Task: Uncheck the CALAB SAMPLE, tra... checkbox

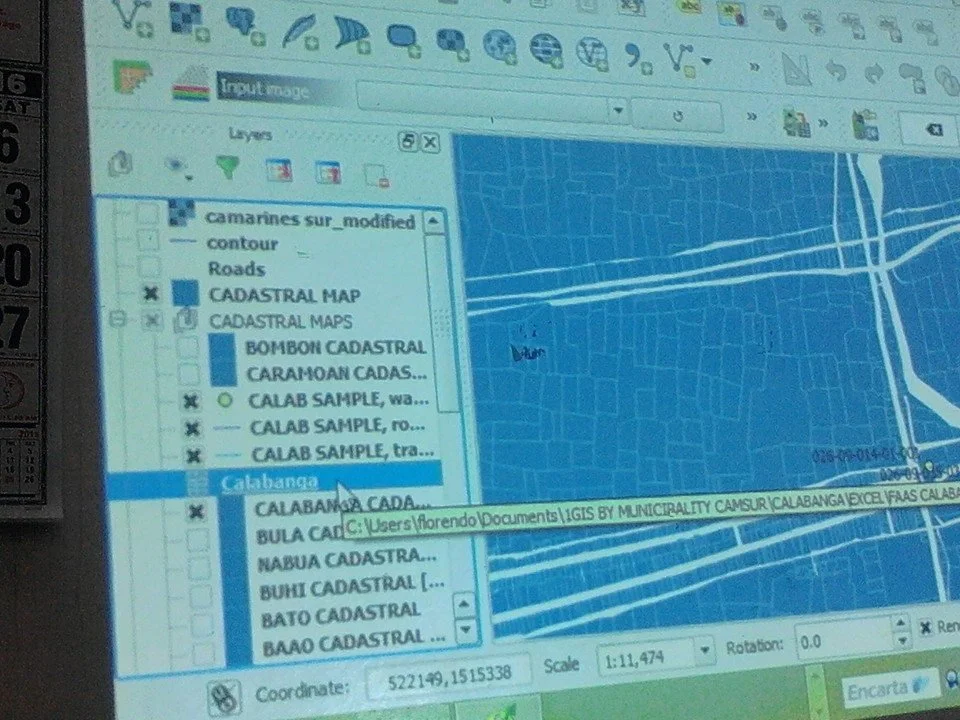Action: pyautogui.click(x=193, y=456)
